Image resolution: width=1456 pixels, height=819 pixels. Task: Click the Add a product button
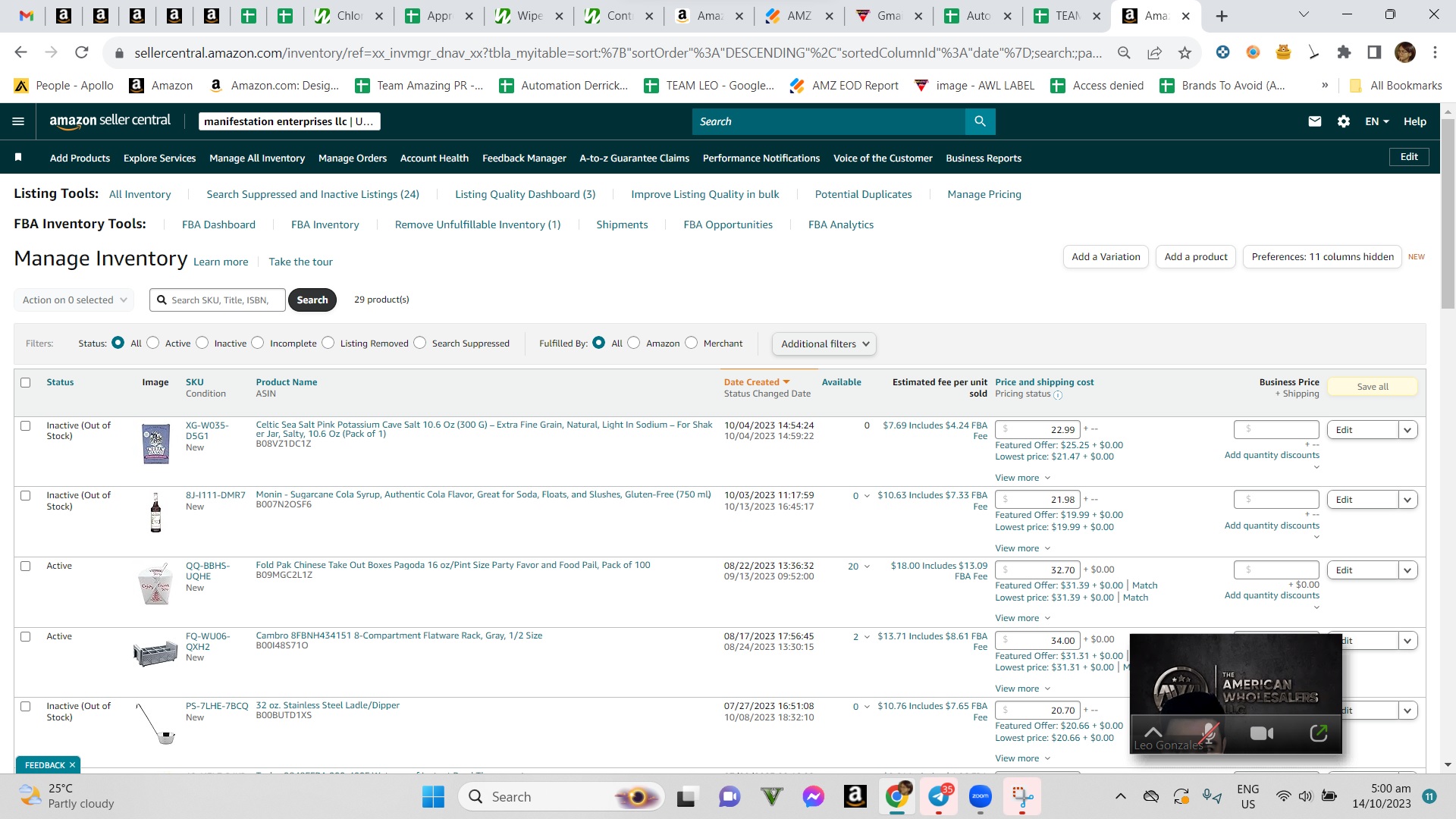[x=1196, y=257]
